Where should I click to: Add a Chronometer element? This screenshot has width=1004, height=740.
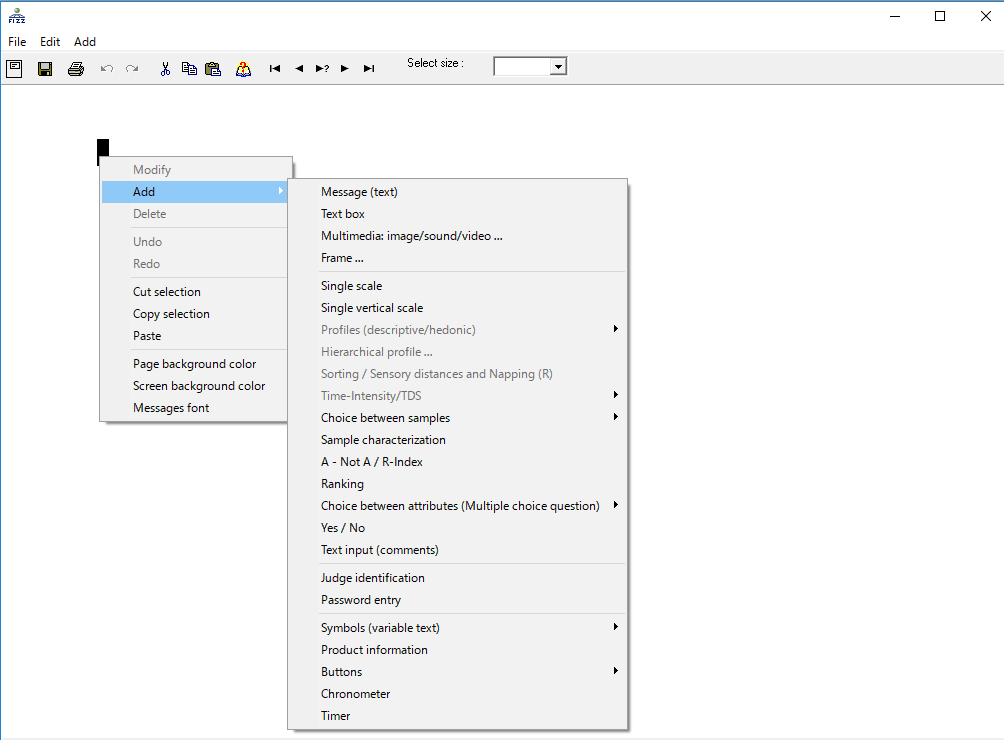(457, 694)
